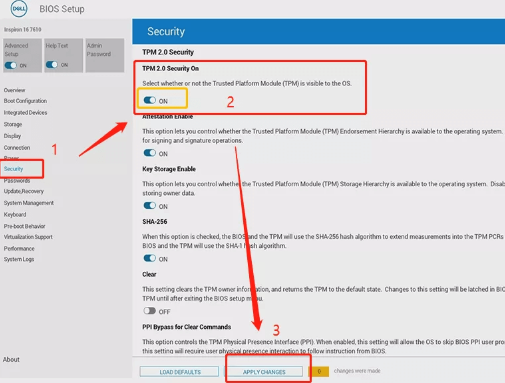Toggle TPM 2.0 Security On switch
Screen dimensions: 505x383
click(x=150, y=100)
